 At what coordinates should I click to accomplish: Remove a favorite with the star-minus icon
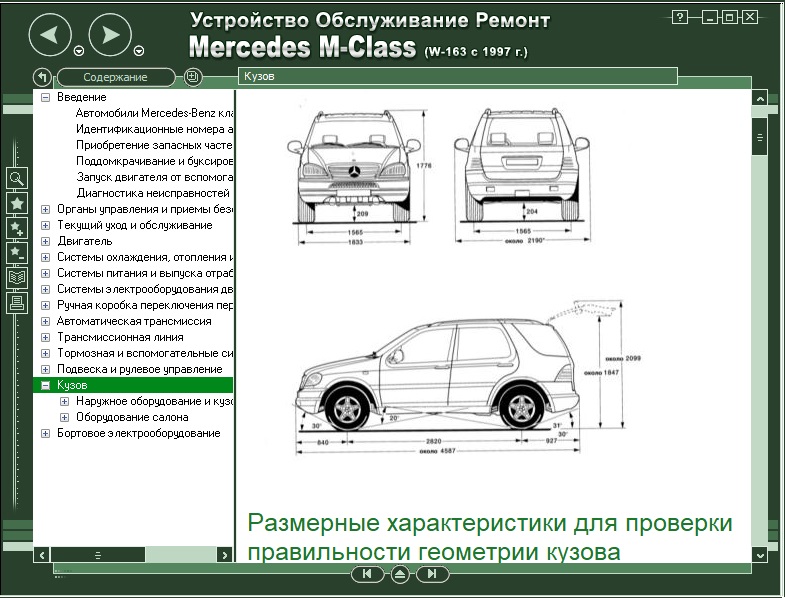[x=17, y=252]
